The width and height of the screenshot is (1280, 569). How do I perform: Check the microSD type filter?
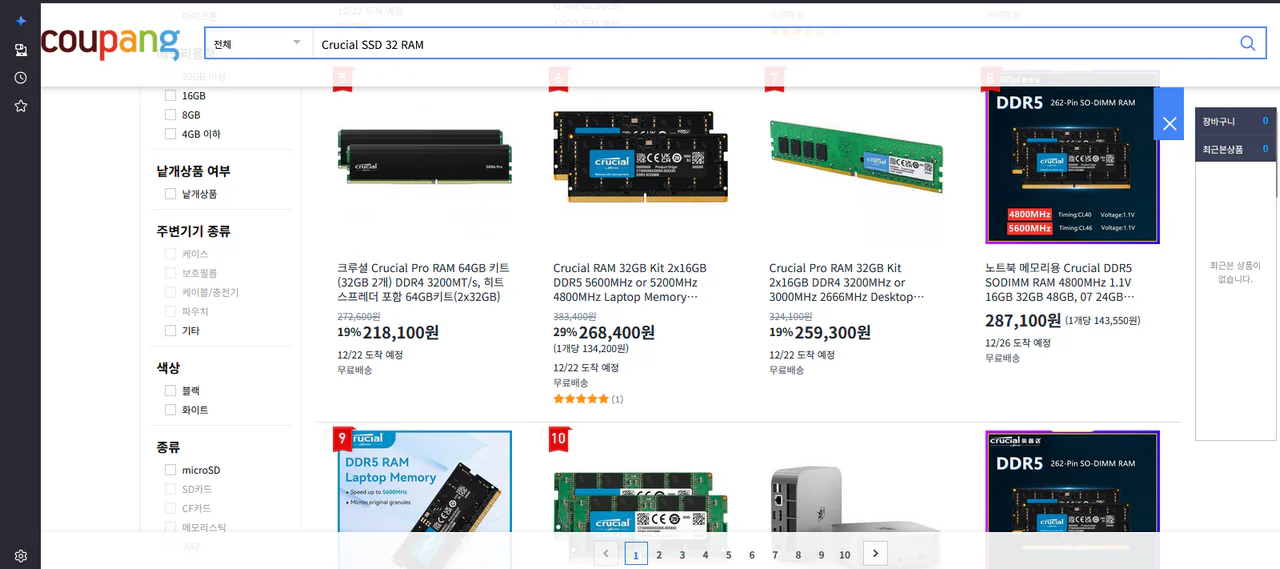pos(171,470)
